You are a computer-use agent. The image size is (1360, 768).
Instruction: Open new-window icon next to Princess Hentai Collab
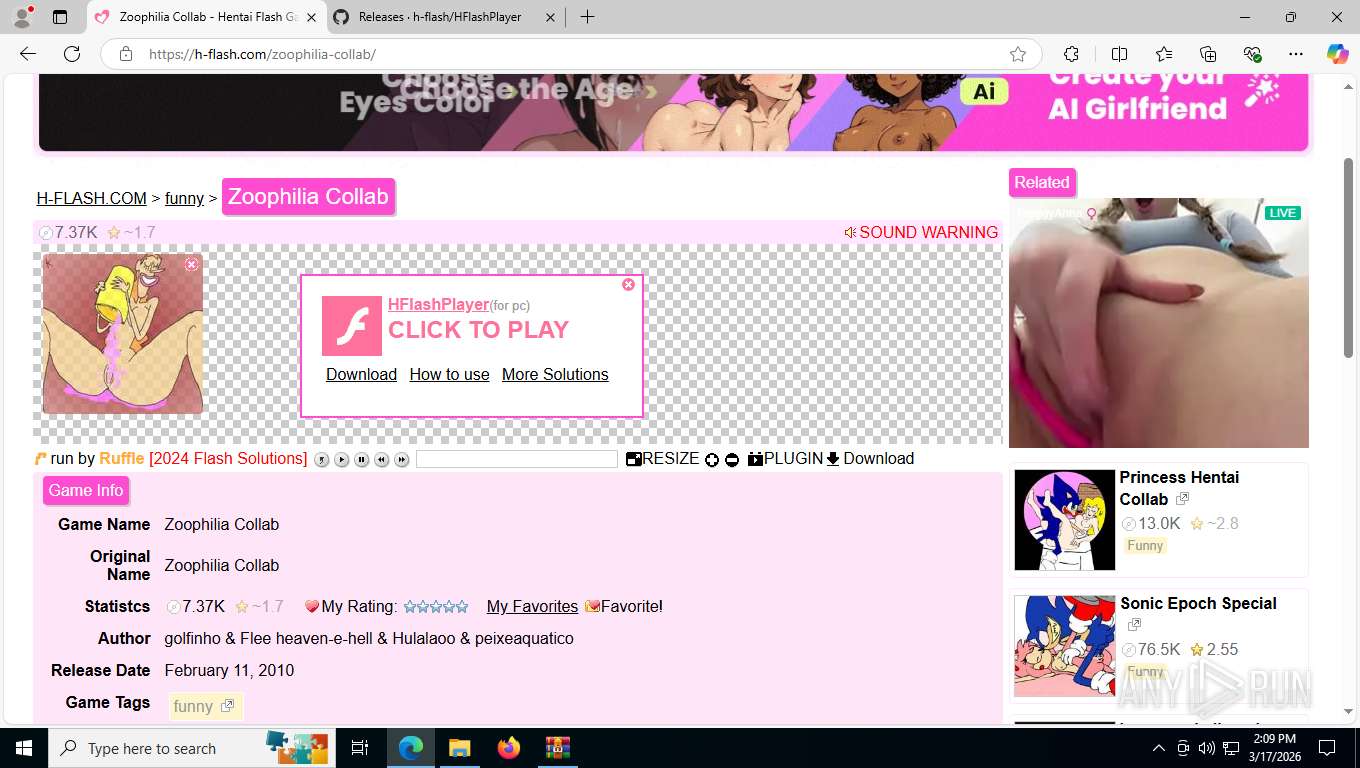pos(1182,498)
